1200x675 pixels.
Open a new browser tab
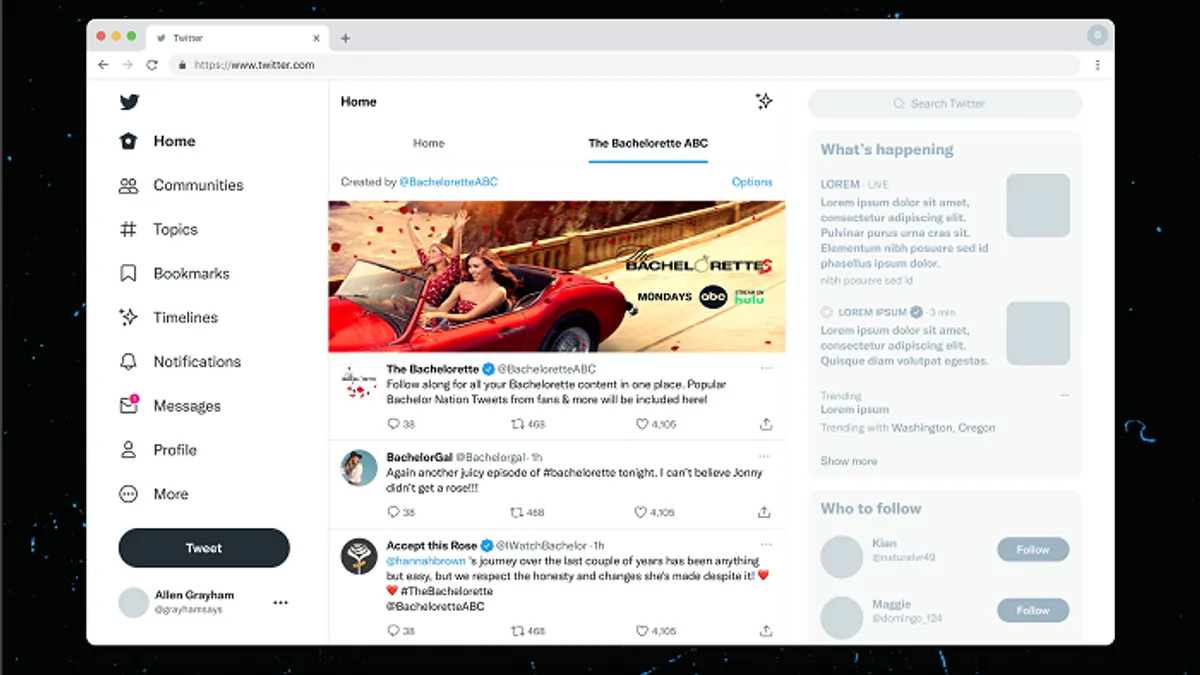(x=345, y=38)
